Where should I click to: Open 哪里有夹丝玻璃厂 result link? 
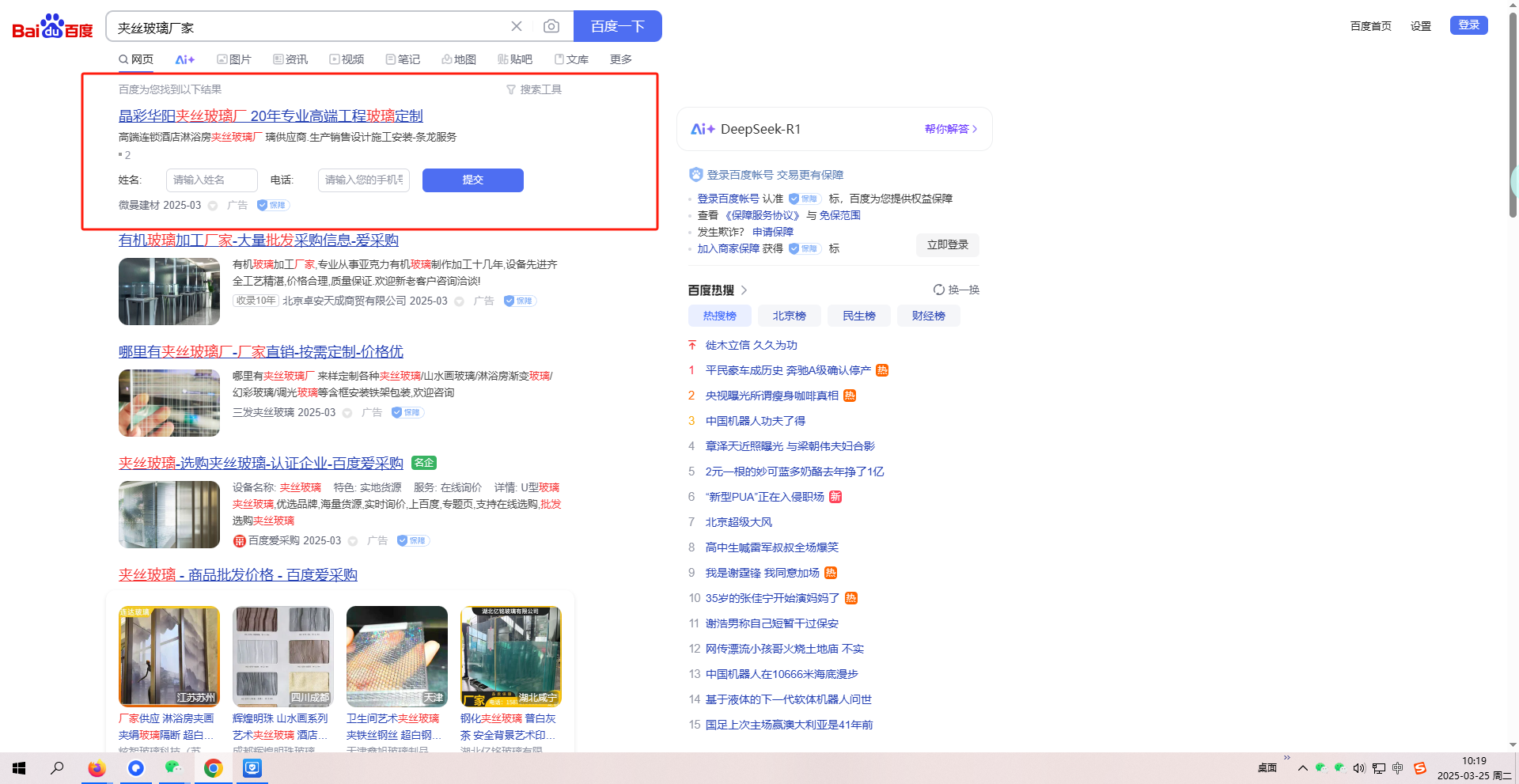261,352
